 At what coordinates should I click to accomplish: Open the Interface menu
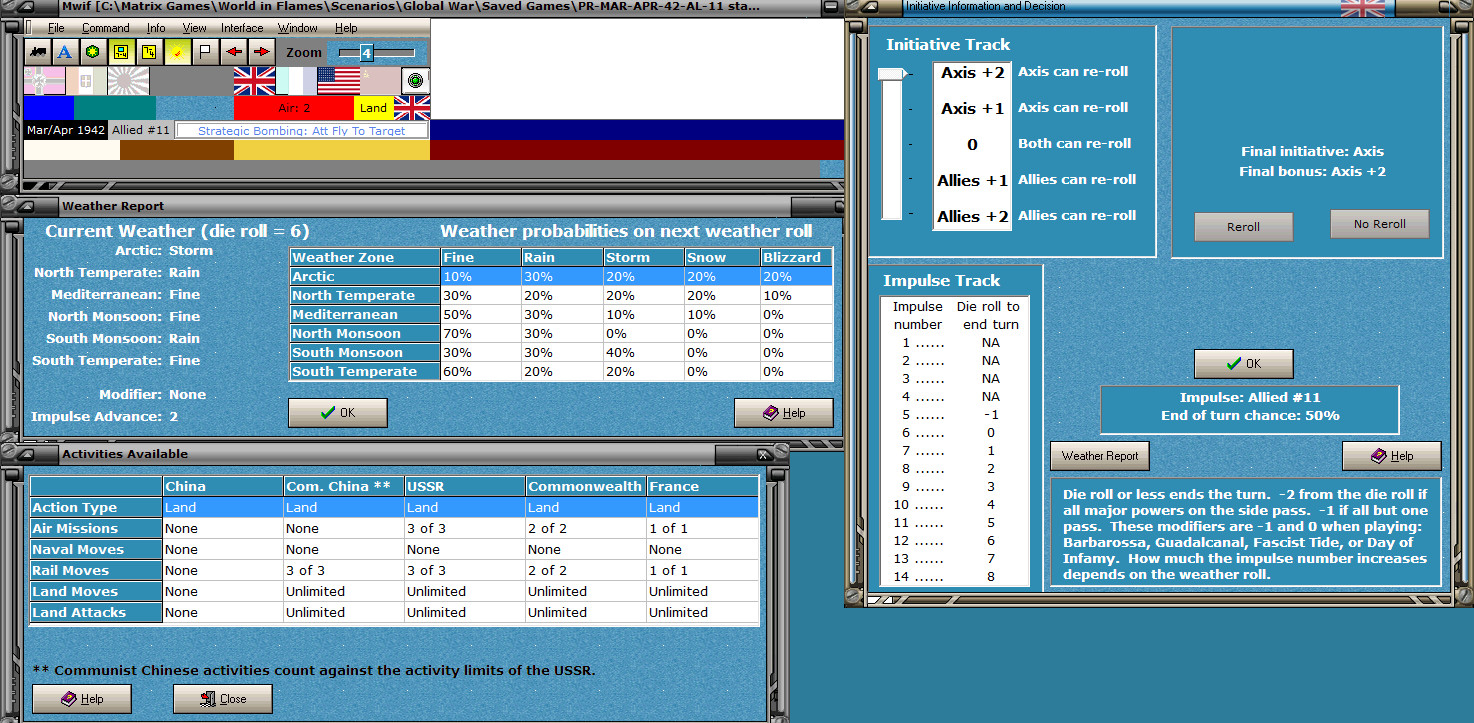point(242,28)
